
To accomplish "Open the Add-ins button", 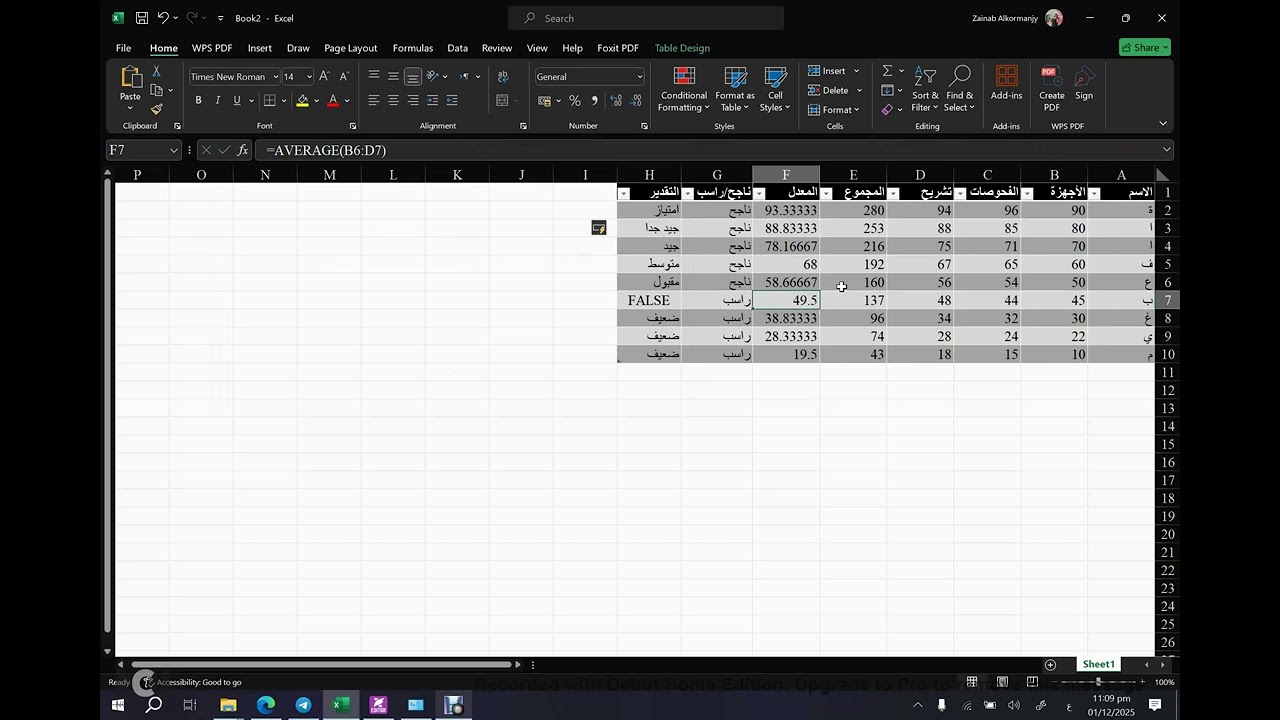I will point(1006,84).
